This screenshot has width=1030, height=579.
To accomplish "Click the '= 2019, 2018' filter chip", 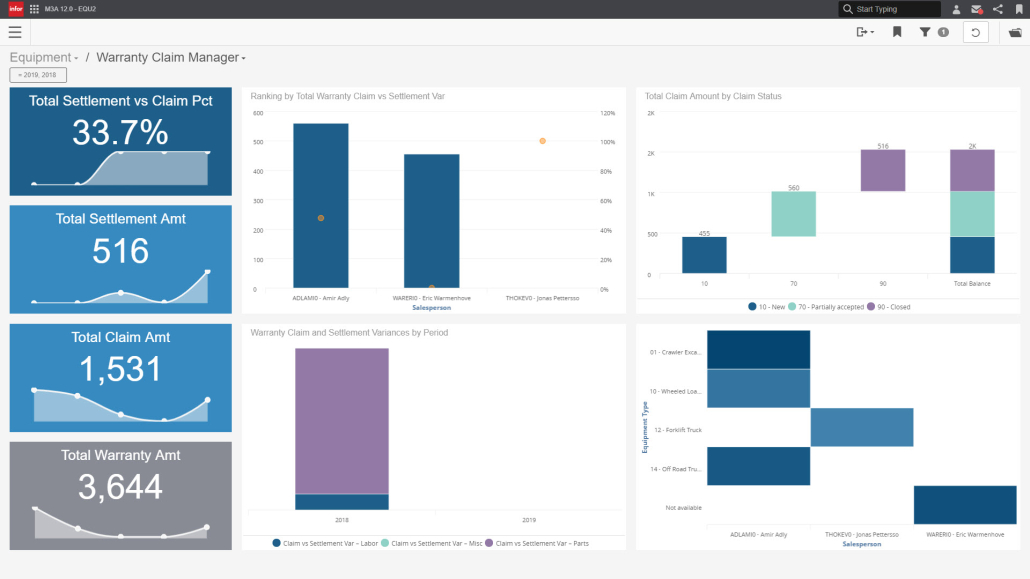I will click(x=38, y=75).
